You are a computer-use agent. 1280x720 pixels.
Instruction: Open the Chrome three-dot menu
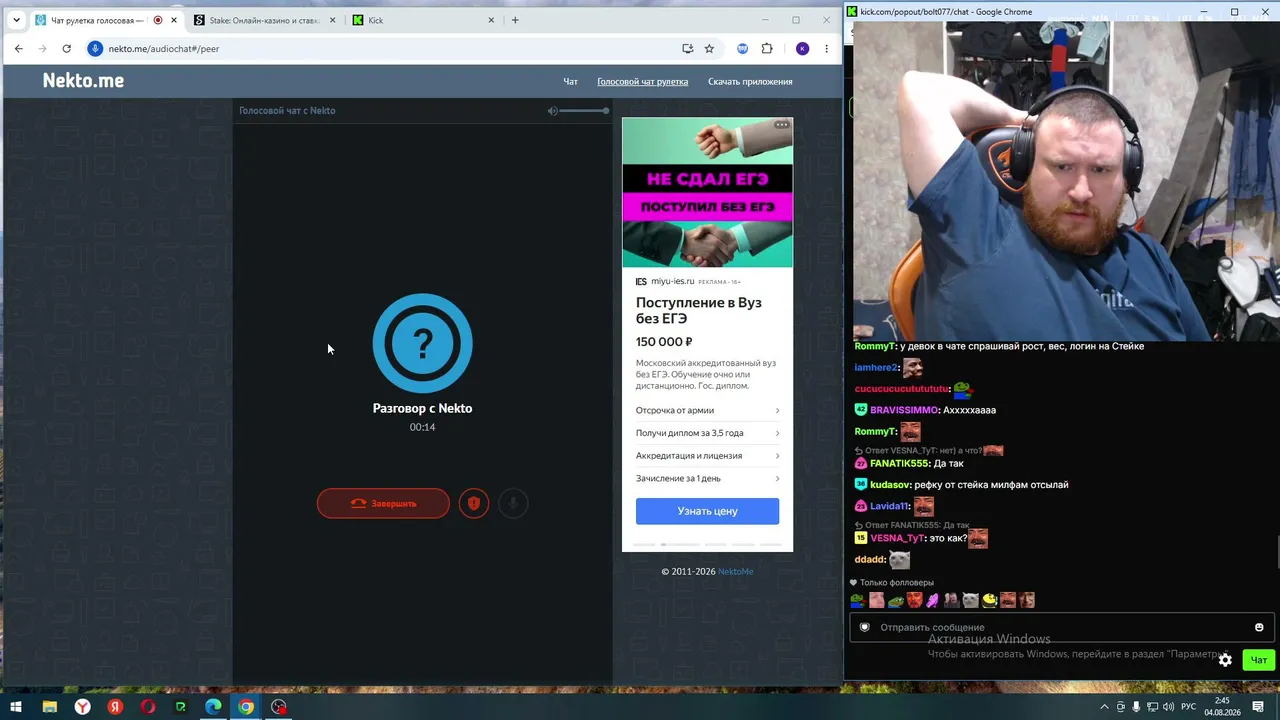coord(826,48)
